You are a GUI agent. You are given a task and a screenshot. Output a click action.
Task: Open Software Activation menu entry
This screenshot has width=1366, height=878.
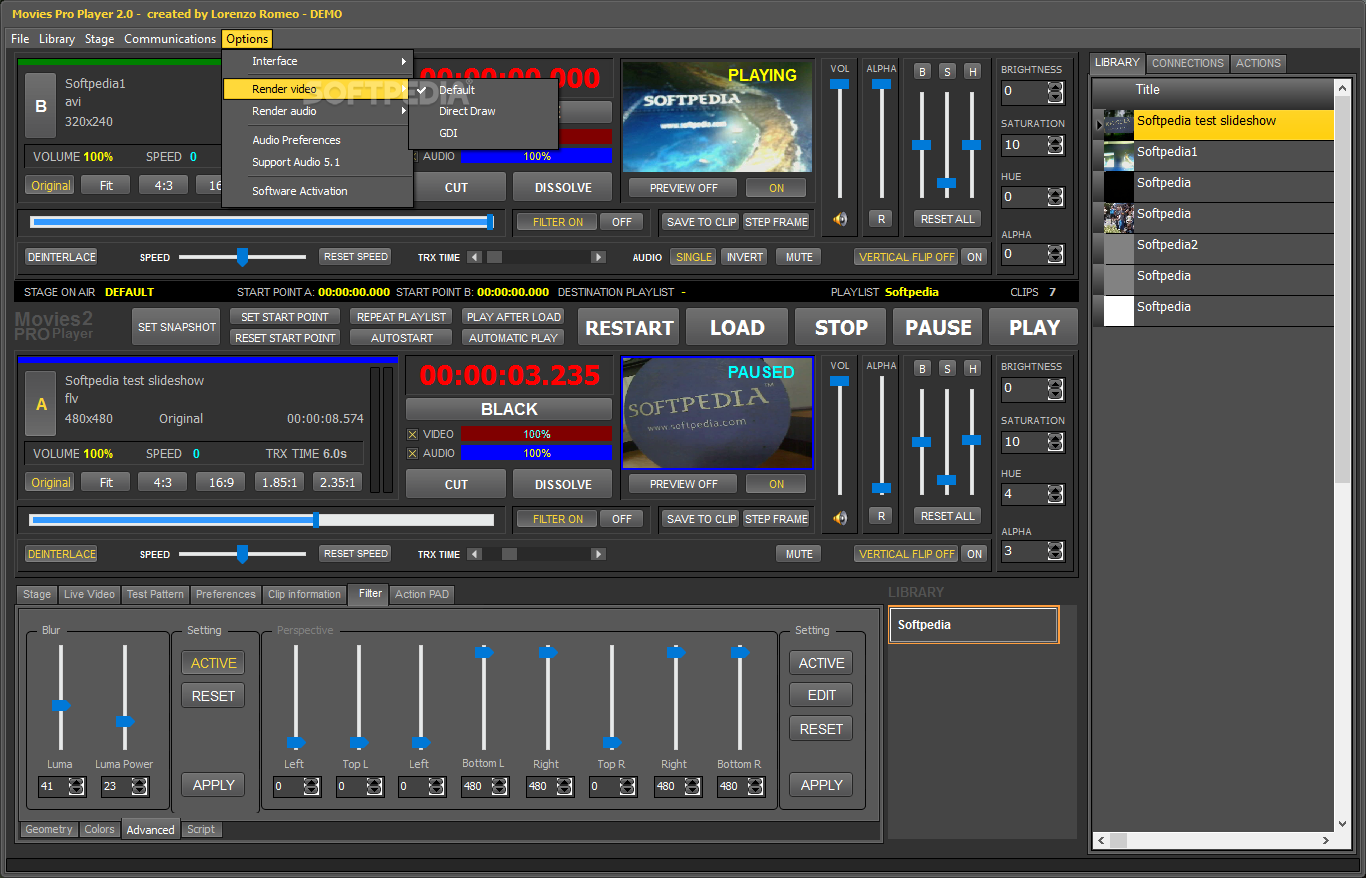(x=317, y=191)
